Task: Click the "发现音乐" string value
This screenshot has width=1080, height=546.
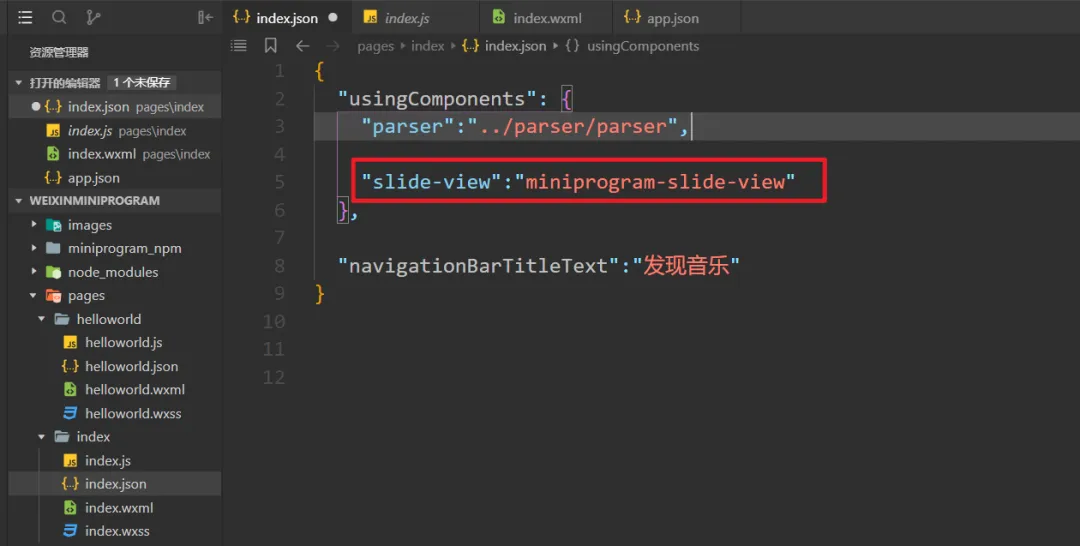Action: (x=686, y=265)
